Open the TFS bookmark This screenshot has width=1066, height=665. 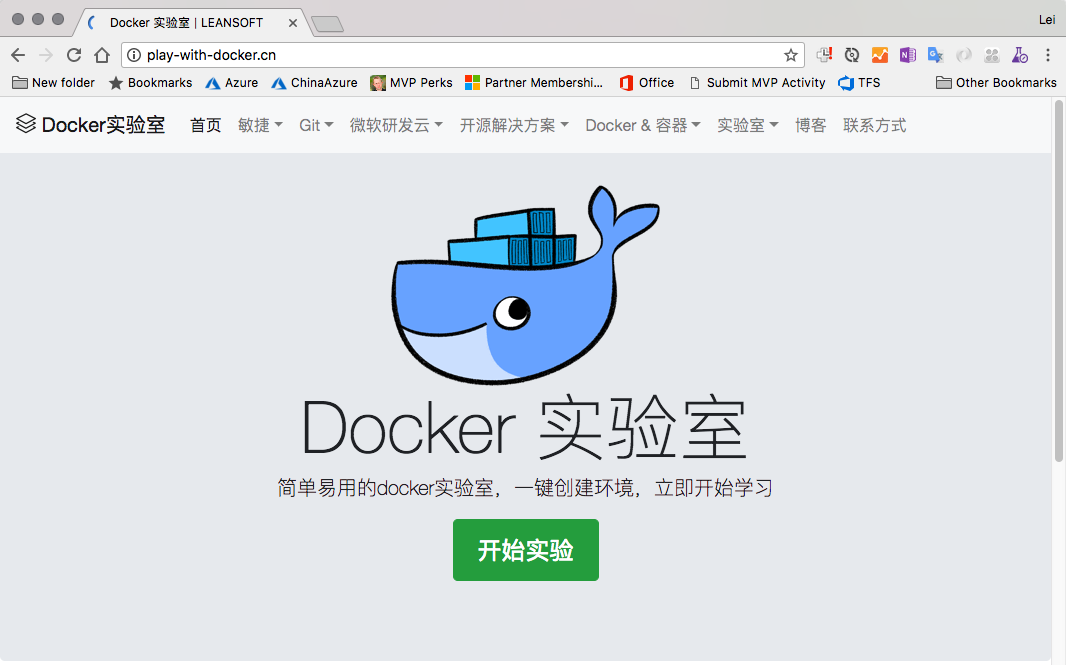[859, 82]
